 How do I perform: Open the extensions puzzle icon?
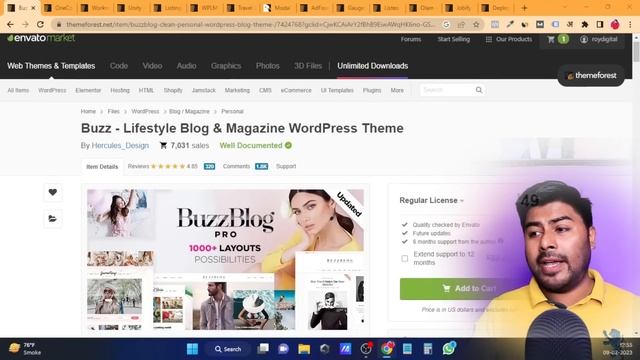click(x=584, y=24)
